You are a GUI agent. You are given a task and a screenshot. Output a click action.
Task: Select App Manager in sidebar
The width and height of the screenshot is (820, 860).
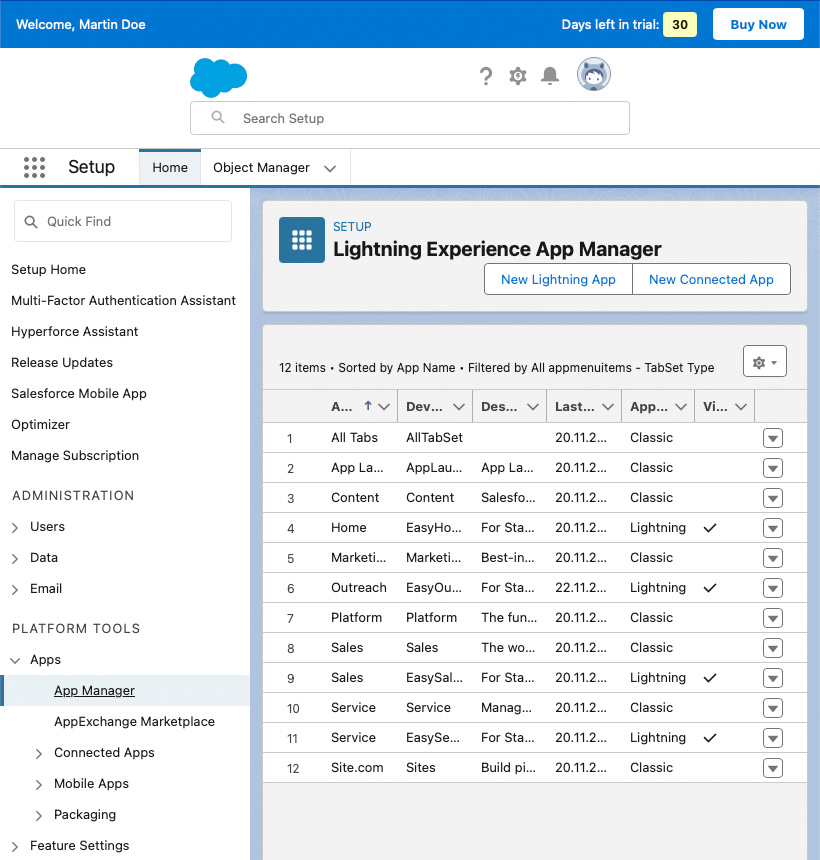[94, 691]
